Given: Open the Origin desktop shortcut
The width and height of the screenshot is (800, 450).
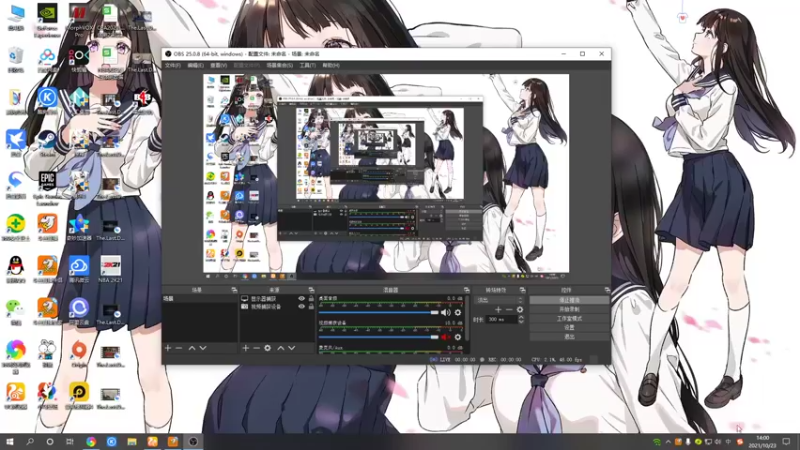Looking at the screenshot, I should pyautogui.click(x=79, y=355).
